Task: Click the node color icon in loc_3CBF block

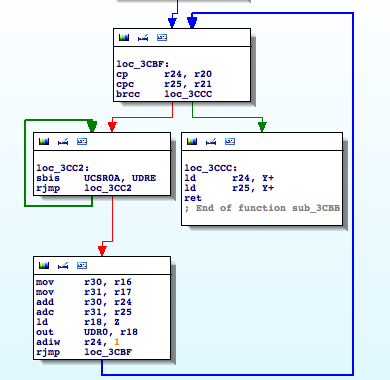Action: [x=124, y=37]
